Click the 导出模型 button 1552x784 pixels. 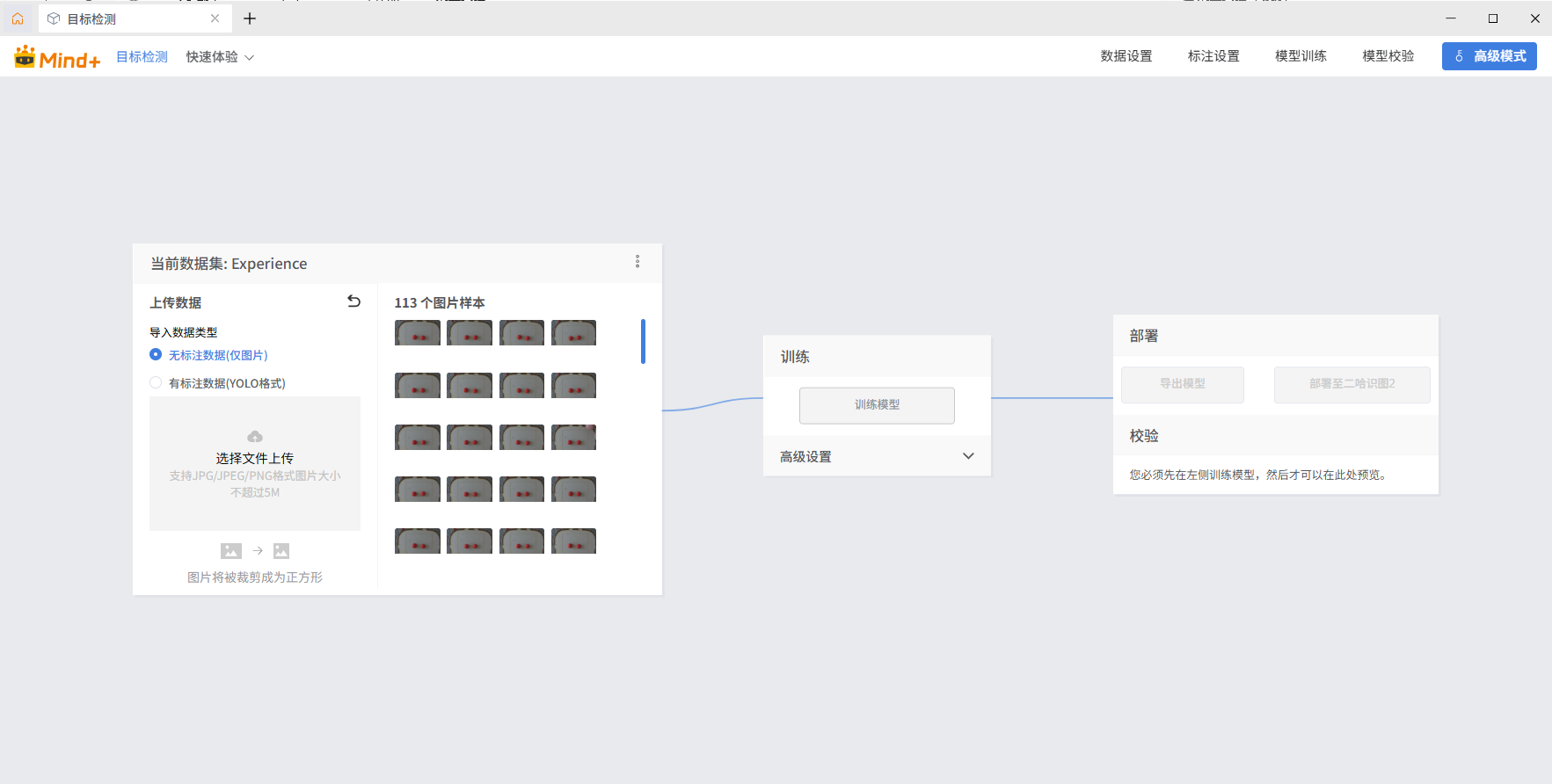[x=1182, y=384]
